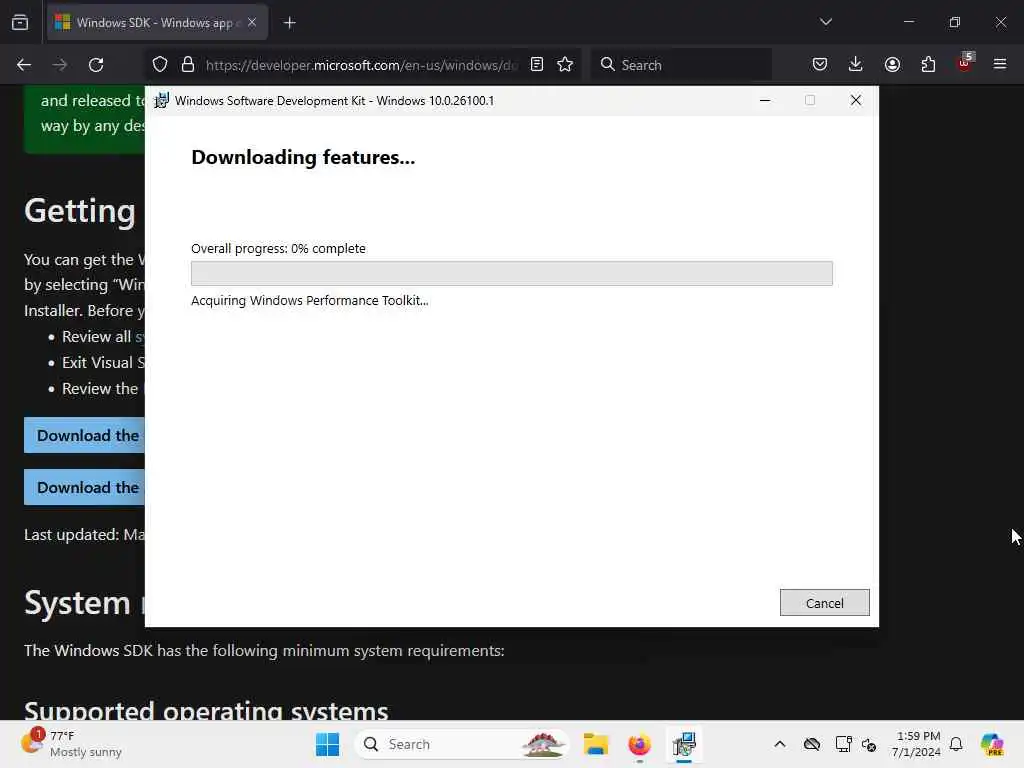Show hidden system tray icons chevron
Viewport: 1024px width, 768px height.
coord(780,744)
